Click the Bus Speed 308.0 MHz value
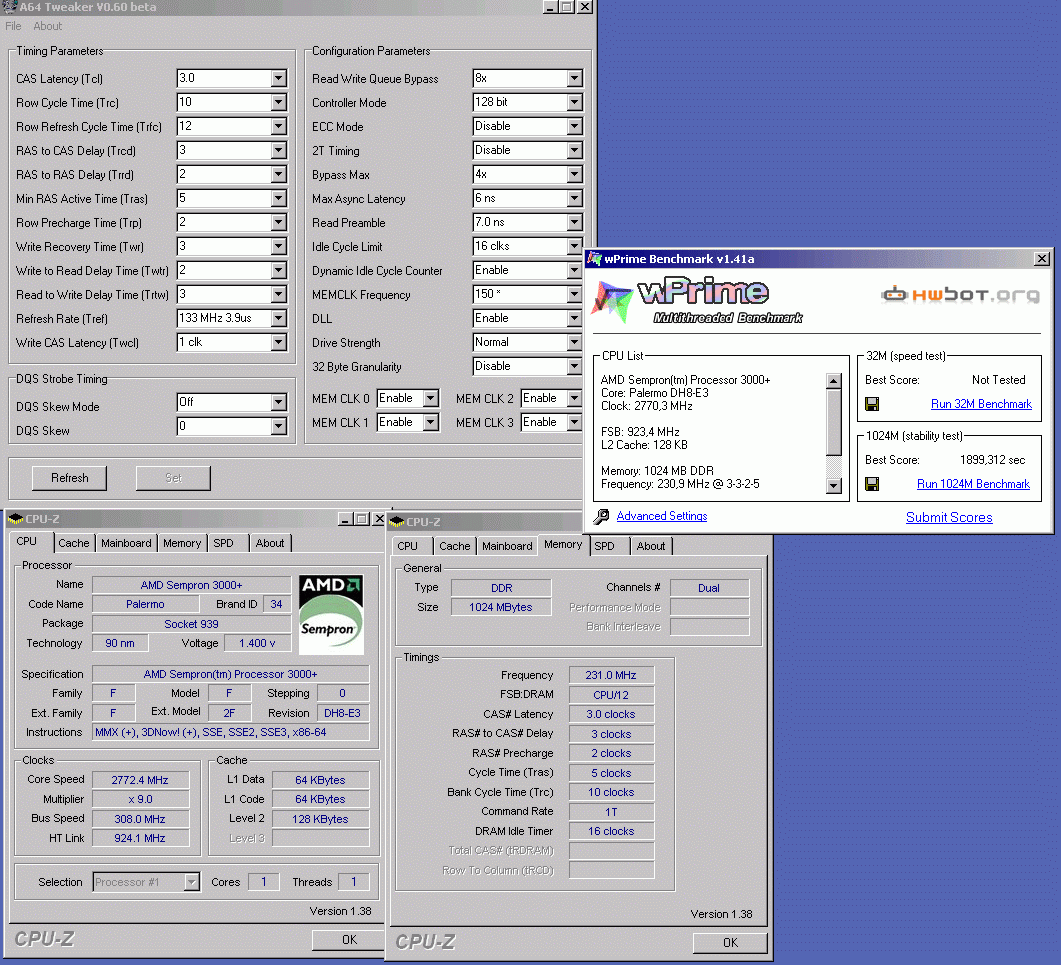 [x=140, y=819]
